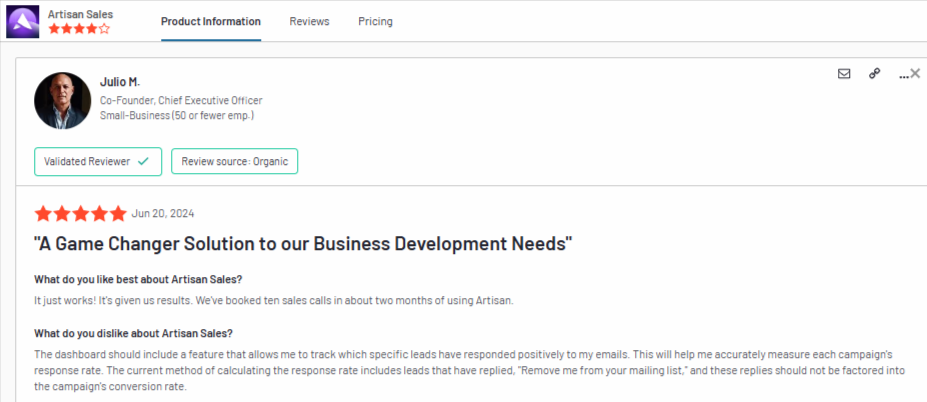Click the Validated Reviewer badge
This screenshot has width=927, height=402.
98,161
